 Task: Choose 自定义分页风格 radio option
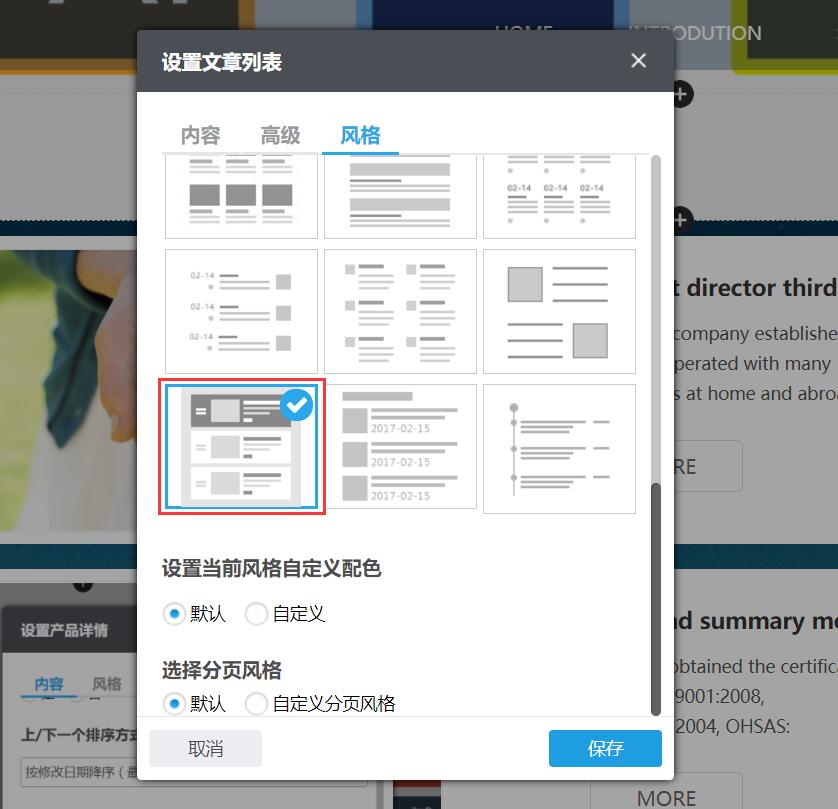coord(257,704)
